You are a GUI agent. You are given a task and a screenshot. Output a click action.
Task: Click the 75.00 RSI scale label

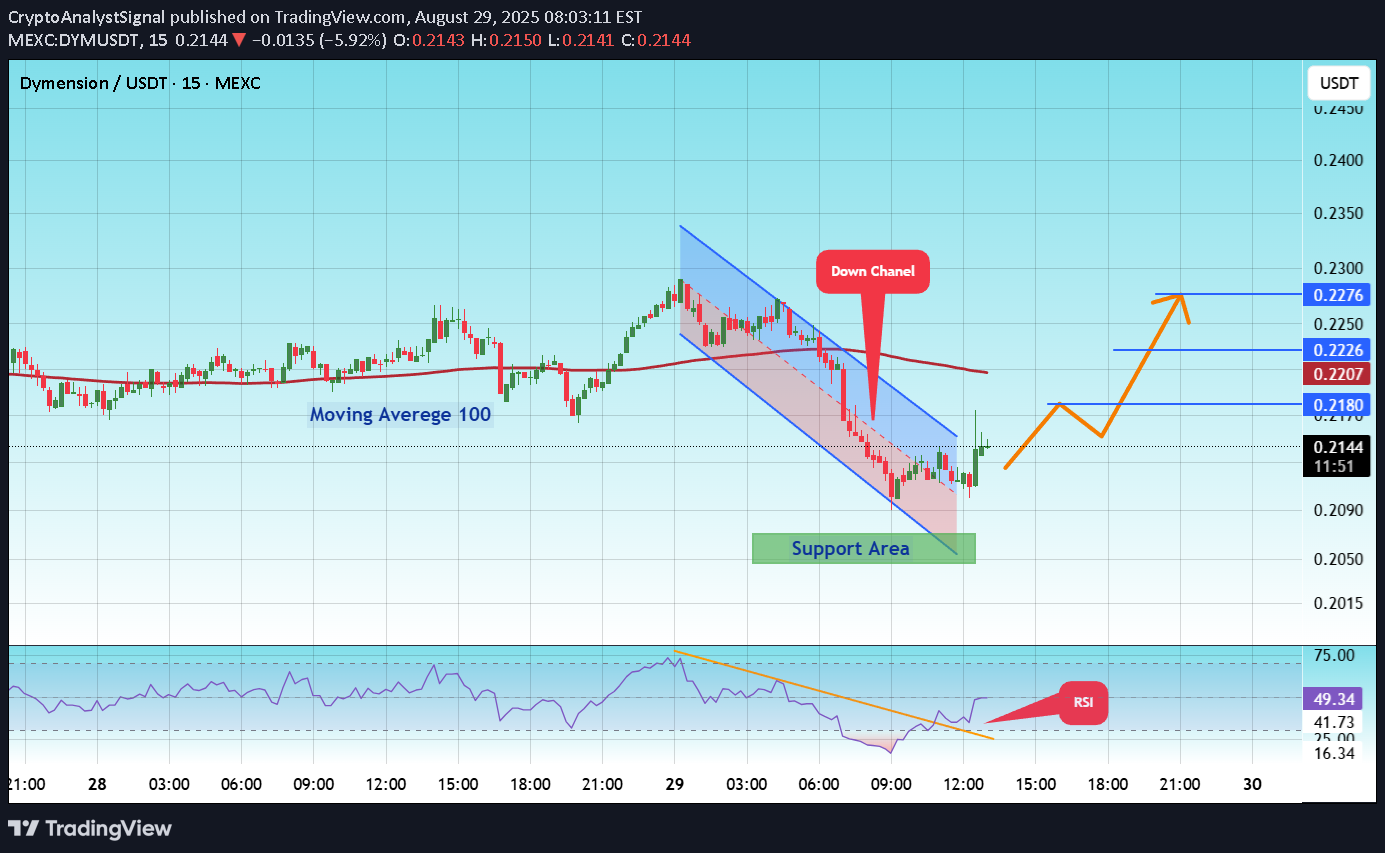click(1333, 654)
